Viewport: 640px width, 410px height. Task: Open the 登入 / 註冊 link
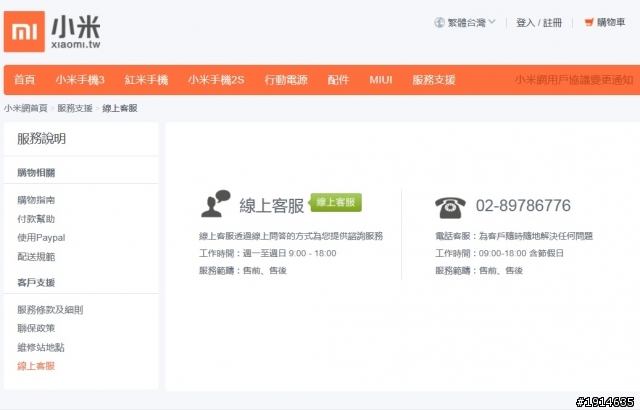[x=539, y=22]
